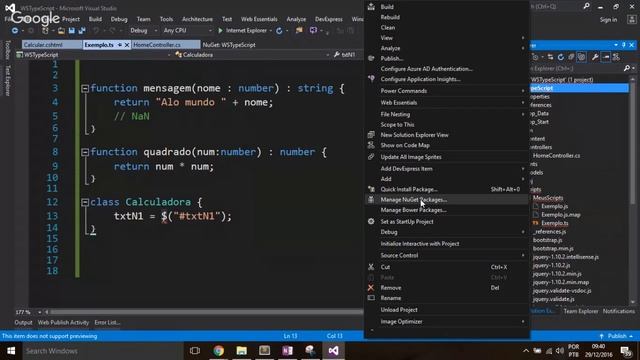Click the Refresh browser icon next to Internet Explorer

tap(279, 31)
